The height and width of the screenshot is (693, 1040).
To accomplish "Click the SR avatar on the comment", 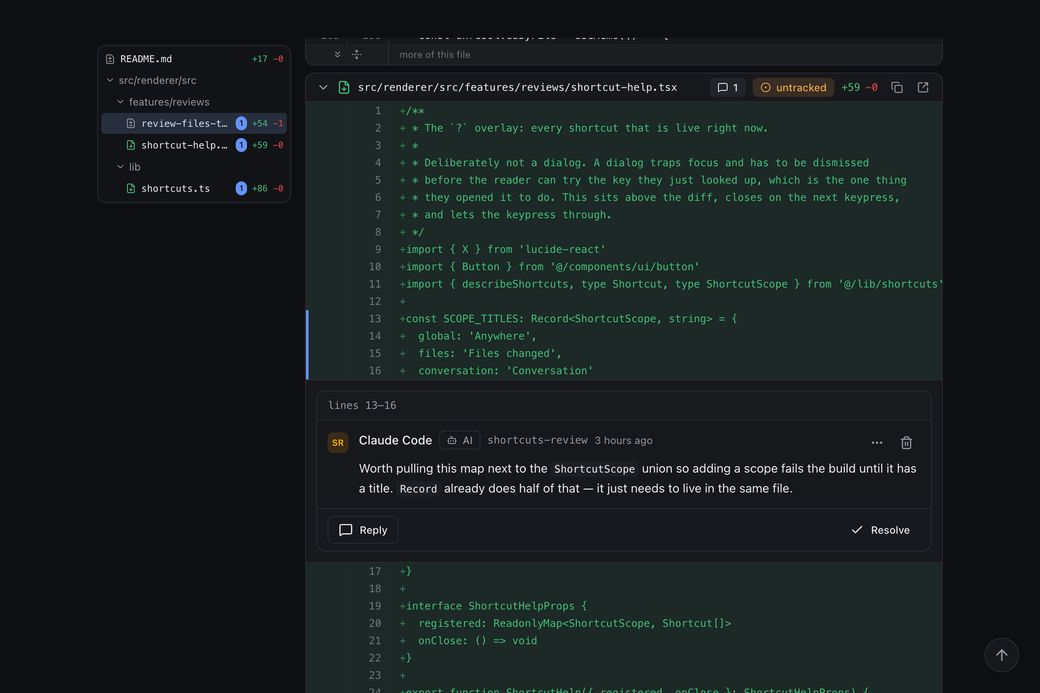I will coord(338,442).
